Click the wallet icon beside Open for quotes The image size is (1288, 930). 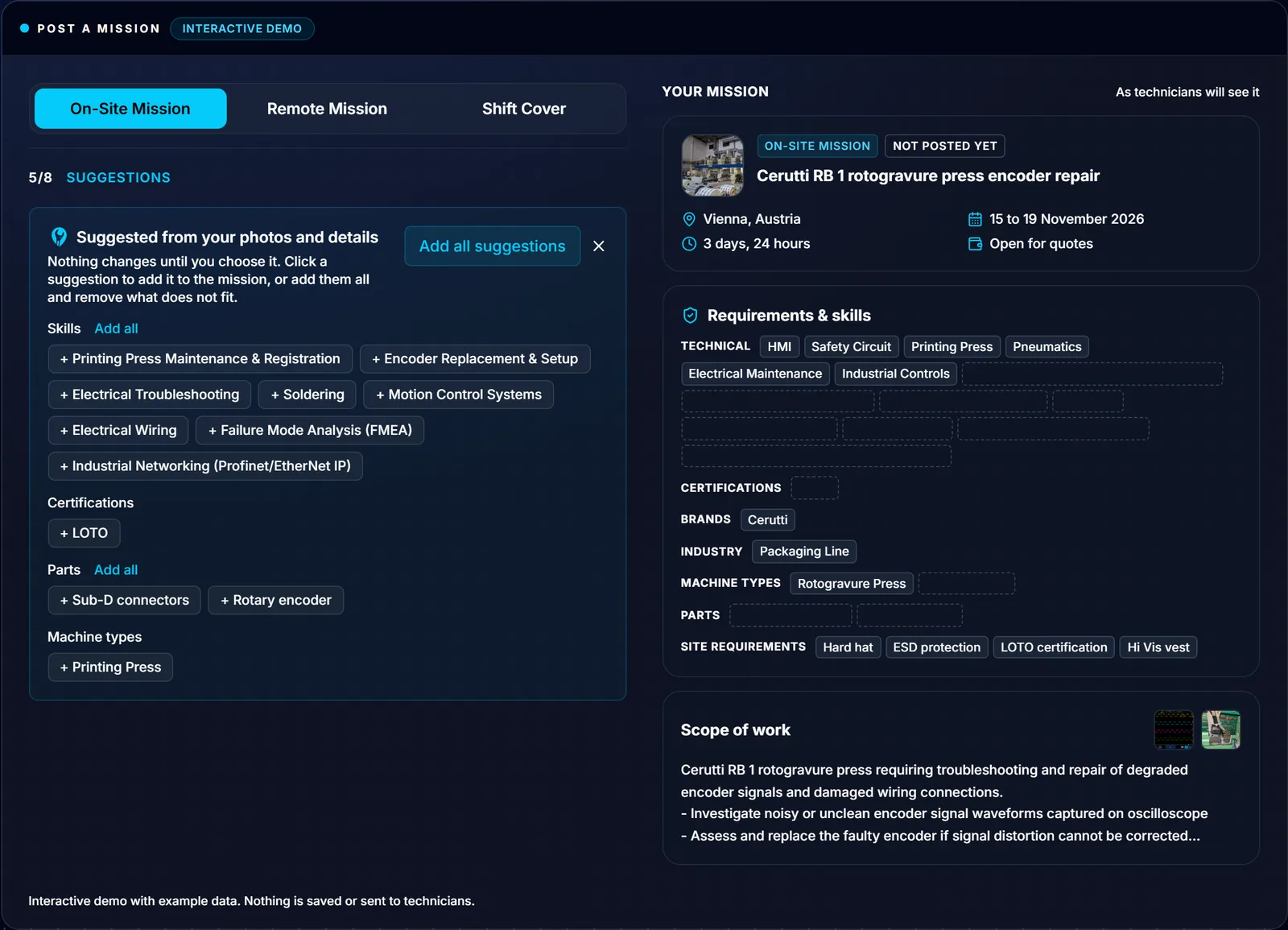975,244
